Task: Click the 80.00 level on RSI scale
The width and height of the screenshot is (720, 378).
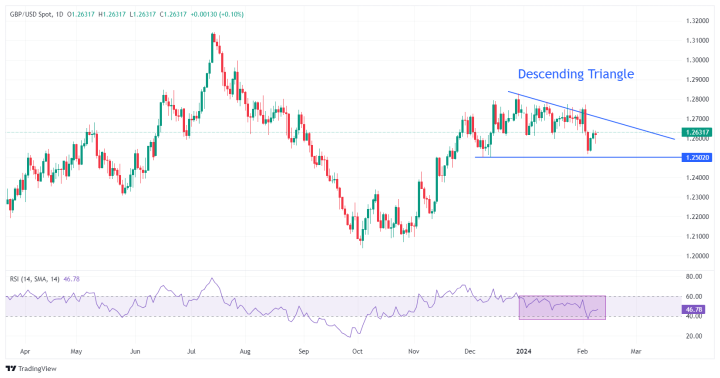Action: point(693,276)
